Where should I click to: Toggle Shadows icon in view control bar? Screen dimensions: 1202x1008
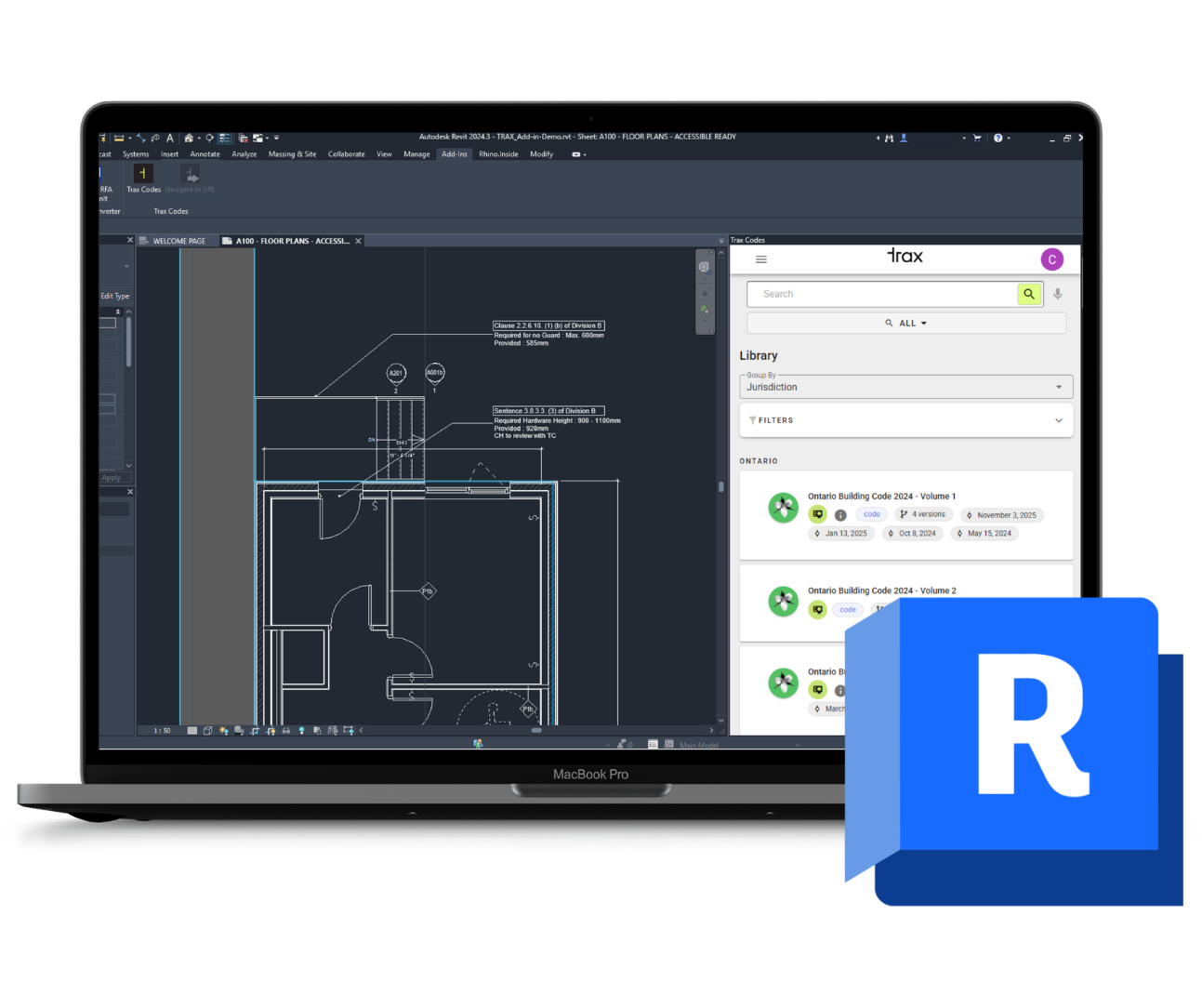click(x=239, y=731)
